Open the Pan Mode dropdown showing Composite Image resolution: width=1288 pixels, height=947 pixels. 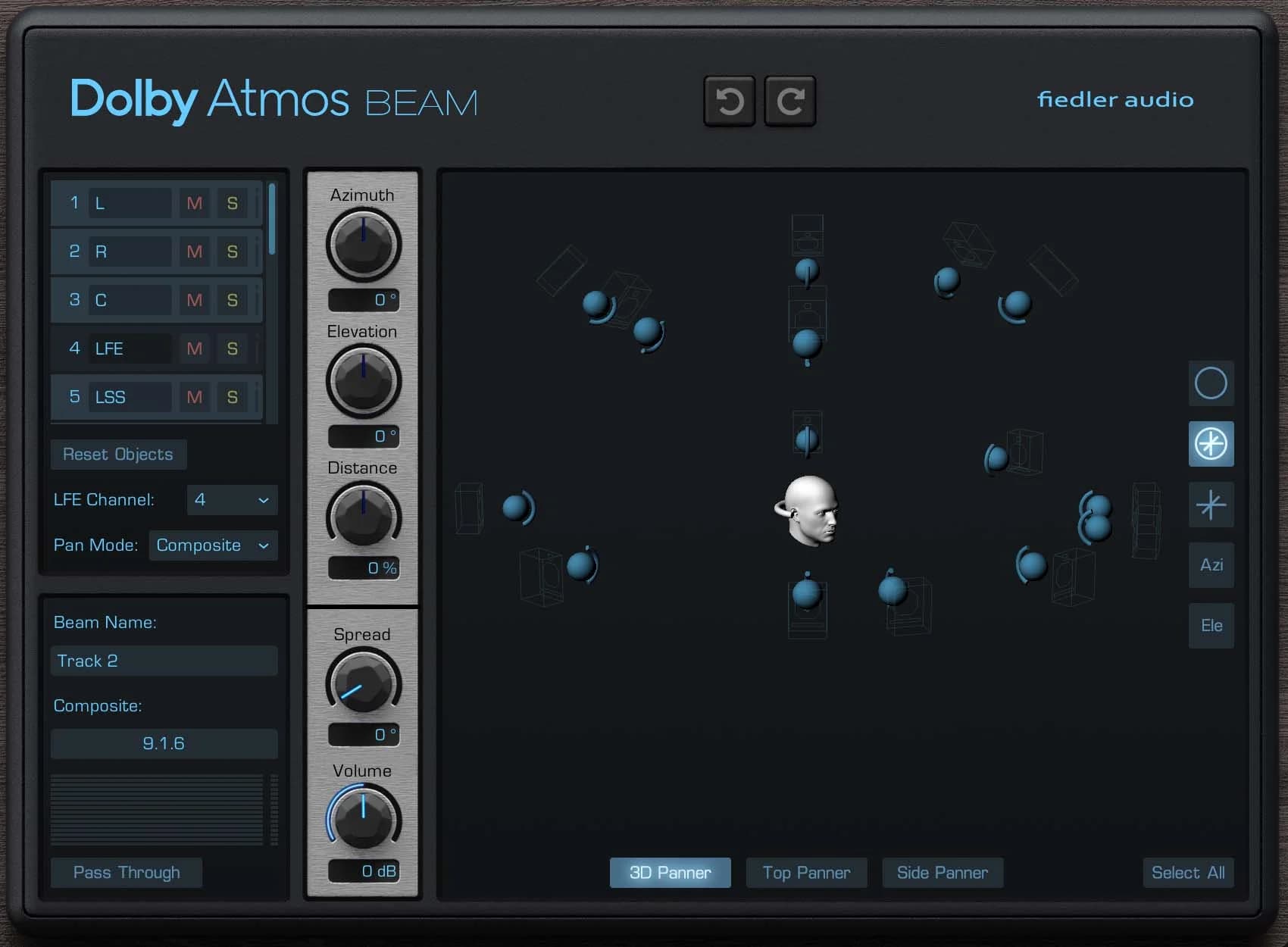point(213,545)
